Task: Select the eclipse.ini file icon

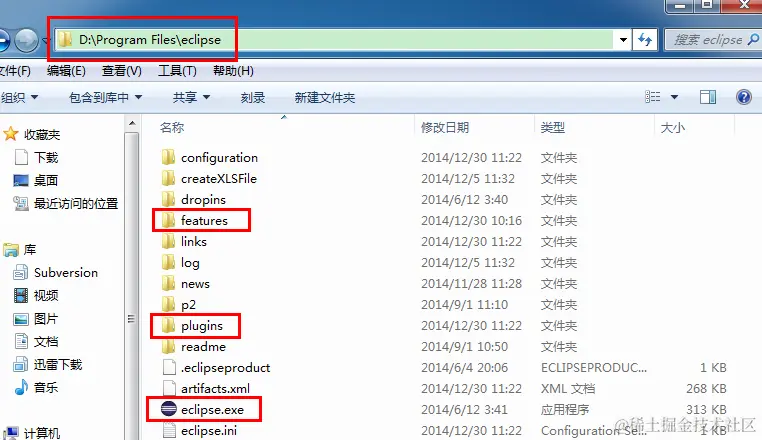Action: (x=169, y=430)
